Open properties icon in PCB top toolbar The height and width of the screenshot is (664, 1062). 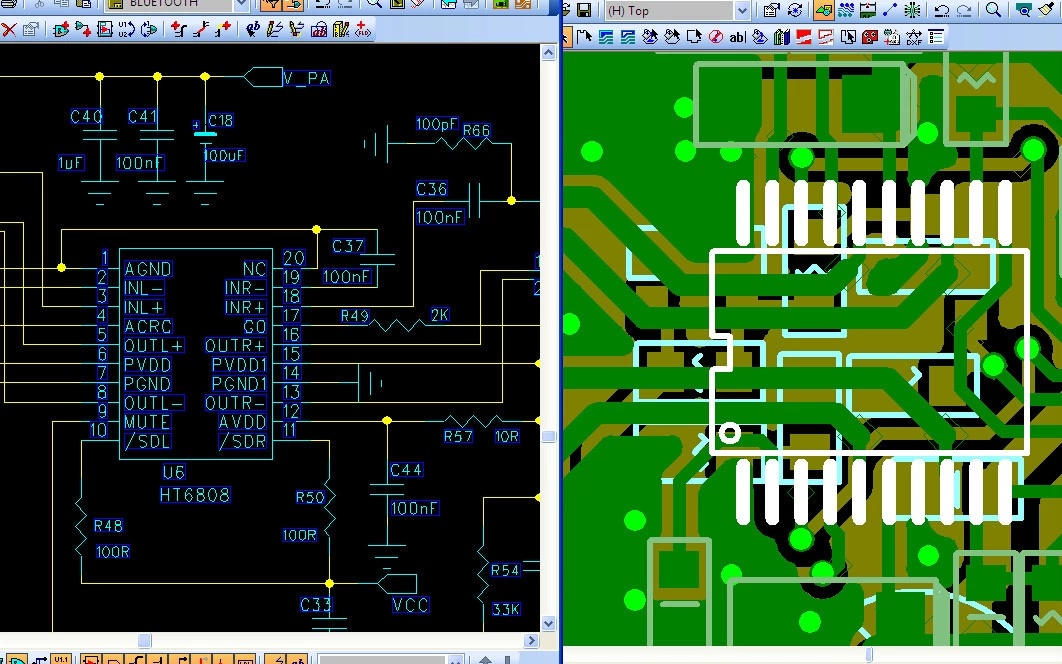[x=771, y=10]
